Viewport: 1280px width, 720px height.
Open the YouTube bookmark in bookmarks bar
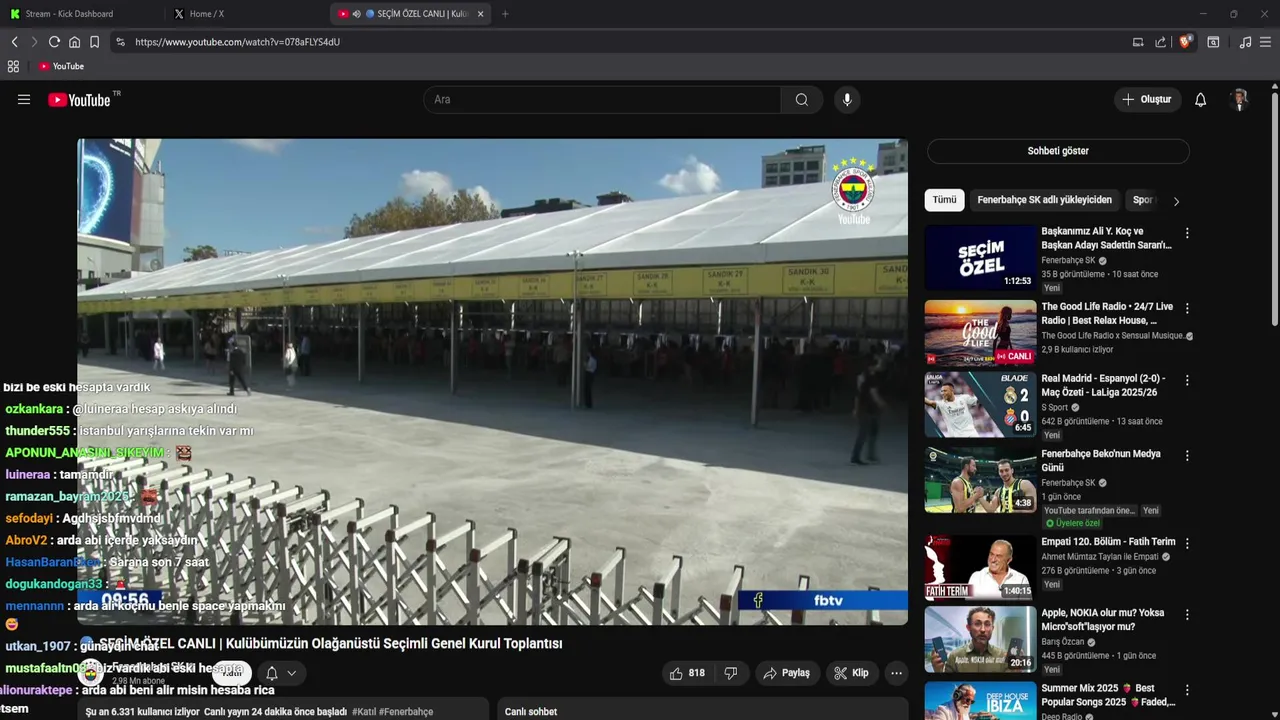[61, 66]
